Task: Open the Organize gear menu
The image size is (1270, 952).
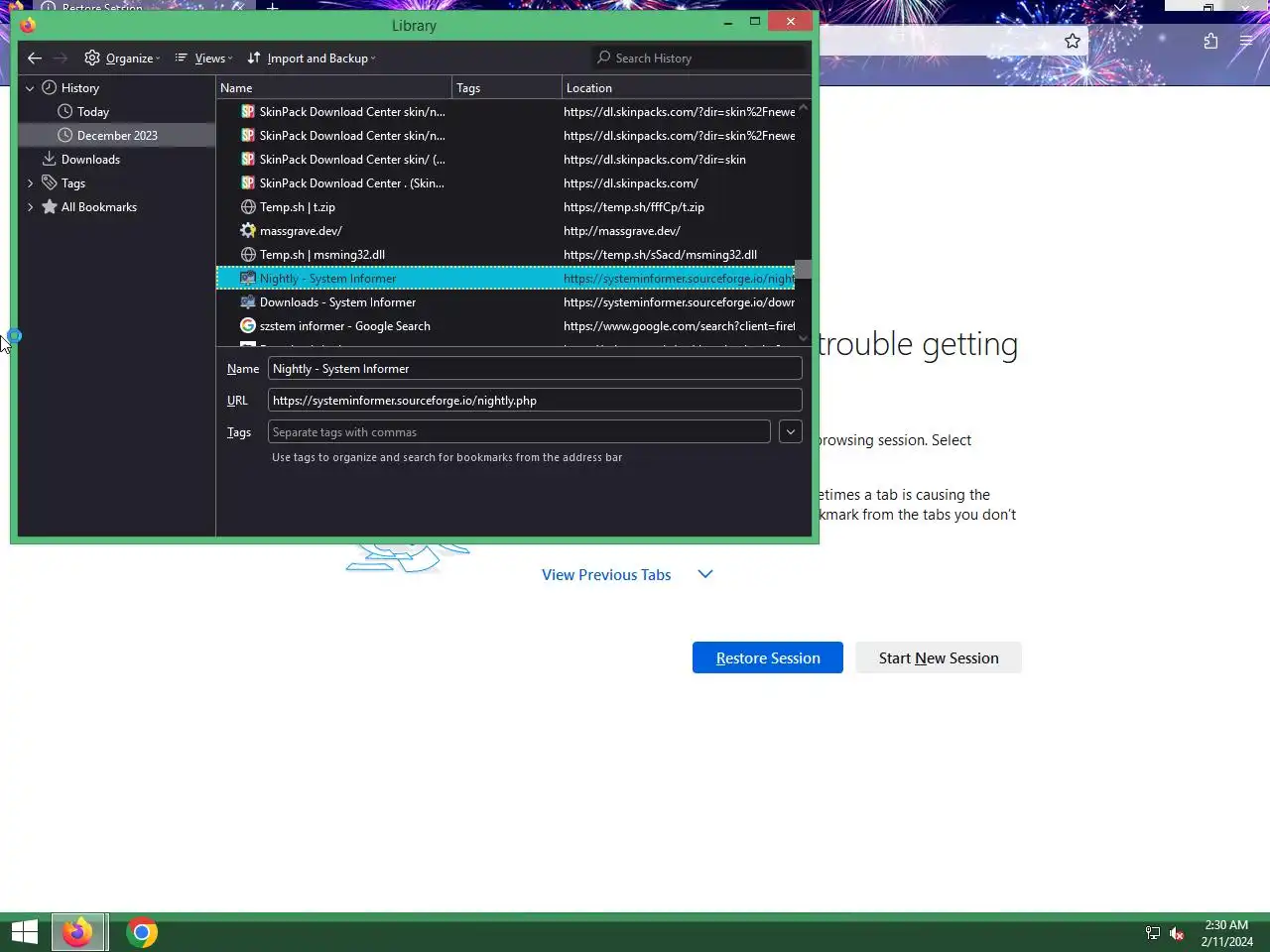Action: [x=122, y=59]
